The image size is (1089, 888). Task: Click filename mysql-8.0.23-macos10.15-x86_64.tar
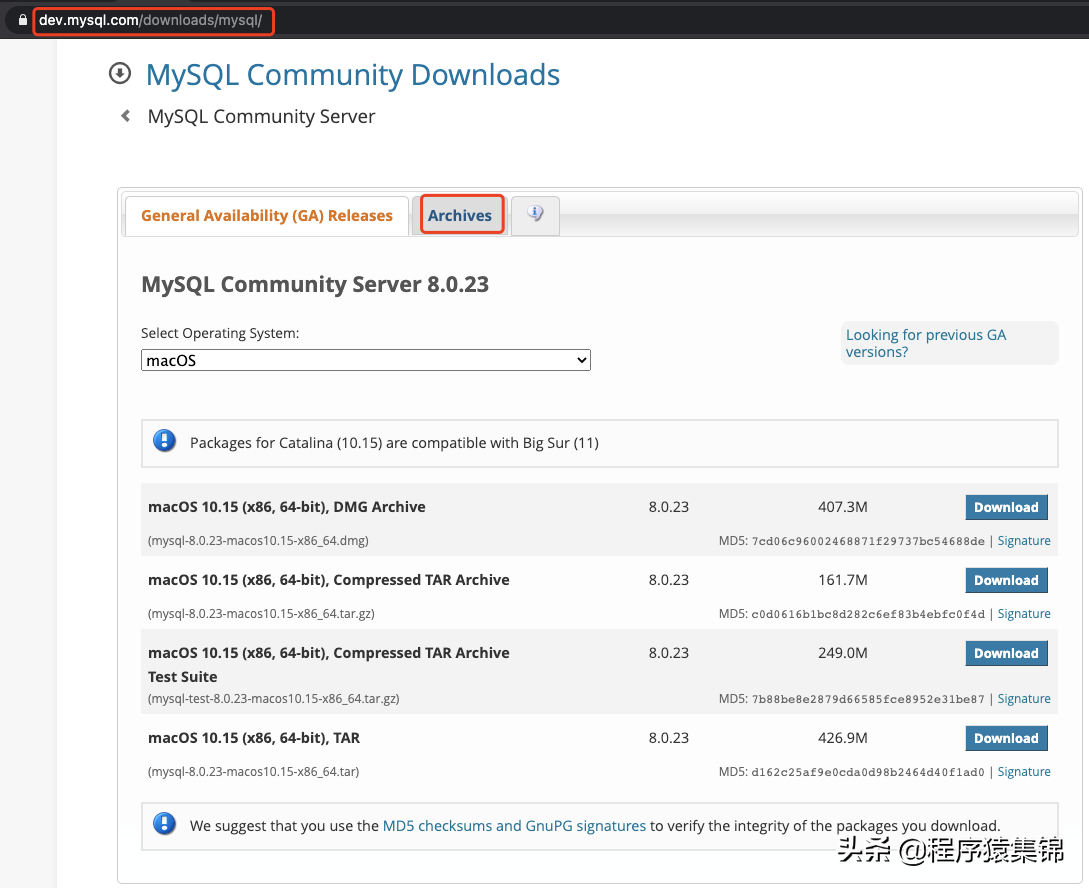253,772
